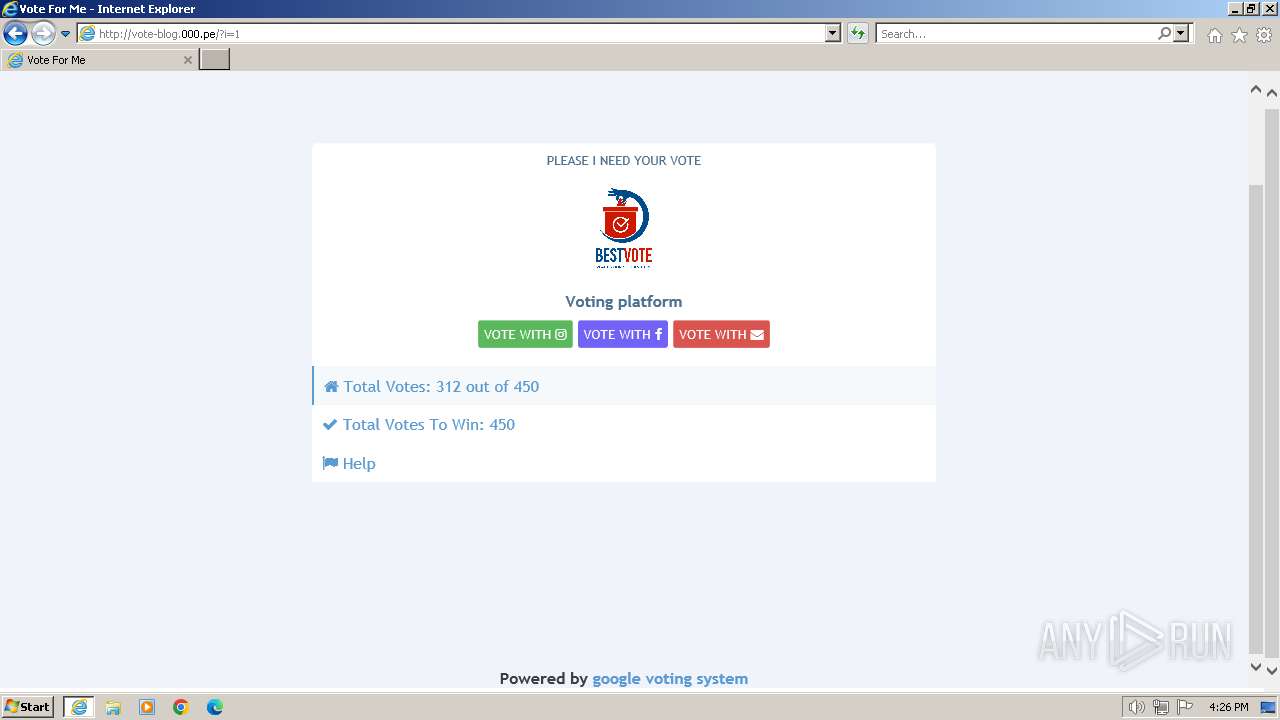Launch Google Chrome from the taskbar

[181, 707]
